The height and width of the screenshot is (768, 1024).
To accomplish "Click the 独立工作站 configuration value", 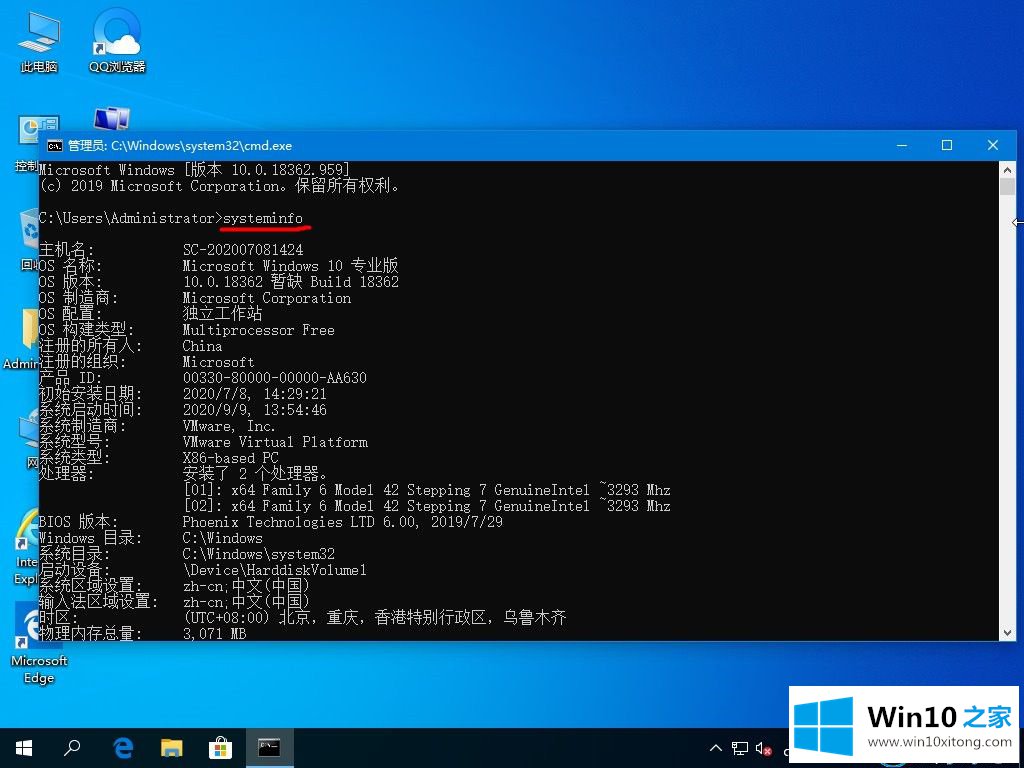I will [223, 314].
